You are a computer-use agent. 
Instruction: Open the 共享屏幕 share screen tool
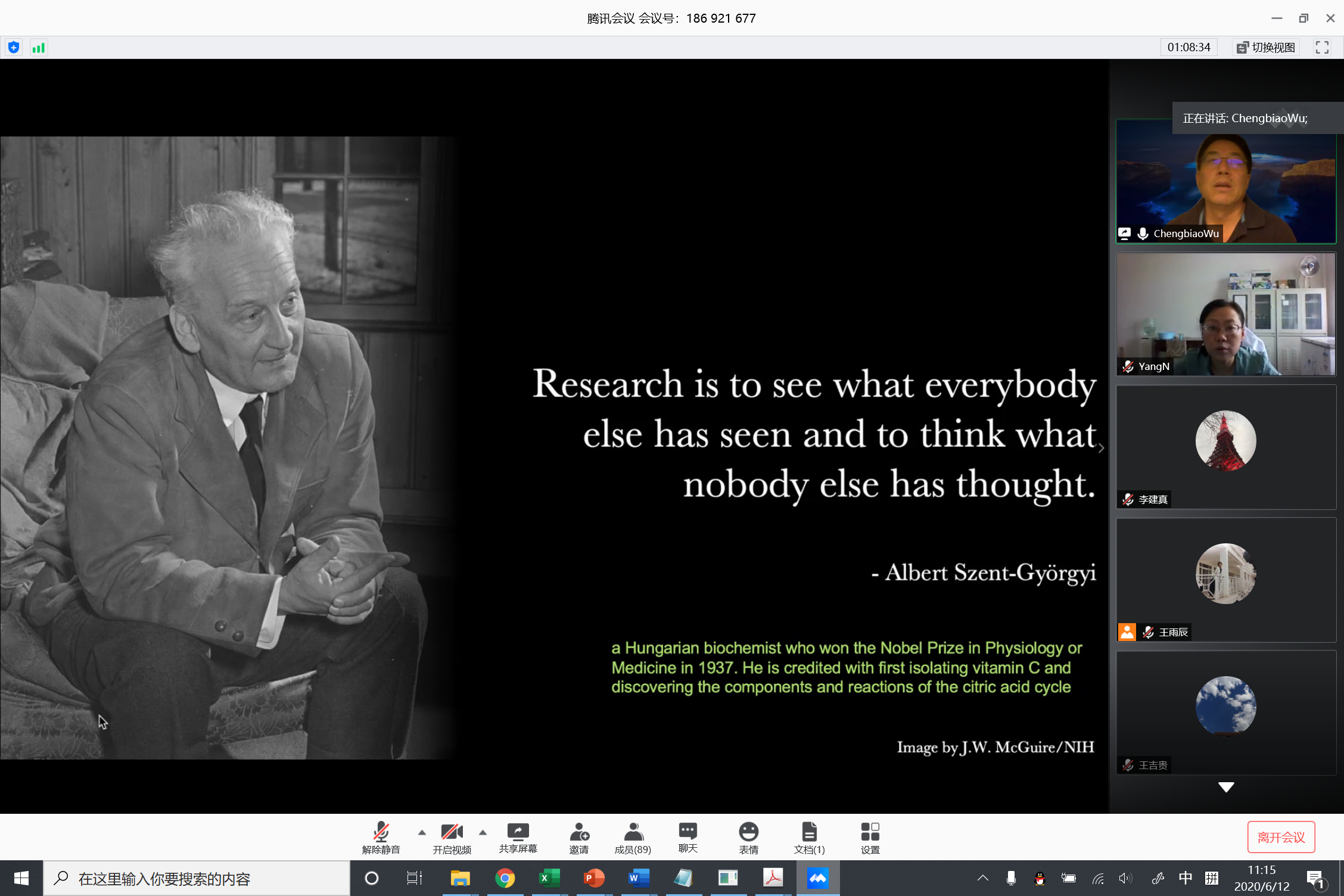(518, 837)
